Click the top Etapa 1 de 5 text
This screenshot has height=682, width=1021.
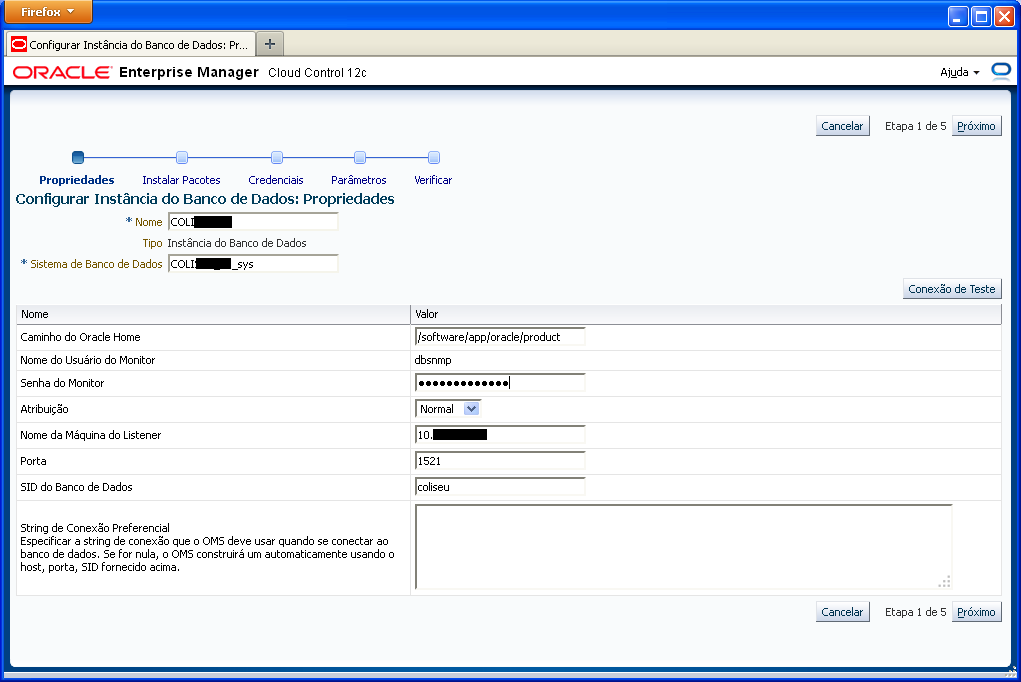tap(915, 126)
